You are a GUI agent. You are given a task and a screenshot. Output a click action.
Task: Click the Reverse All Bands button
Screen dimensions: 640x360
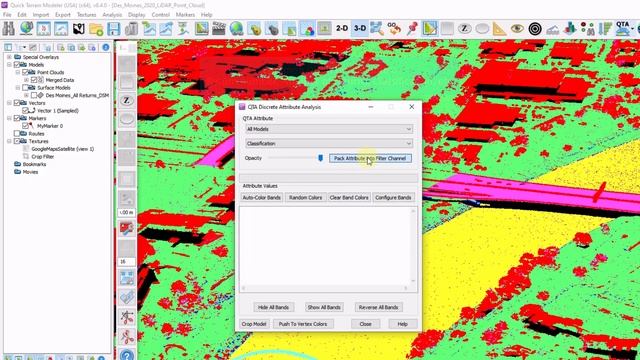click(378, 307)
